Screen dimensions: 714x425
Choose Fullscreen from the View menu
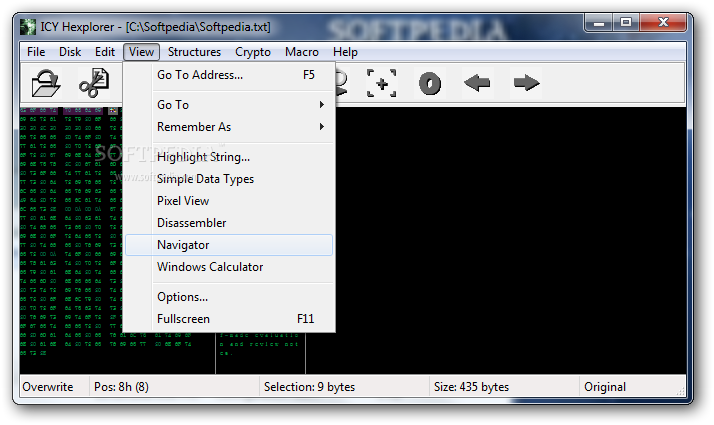(x=229, y=319)
